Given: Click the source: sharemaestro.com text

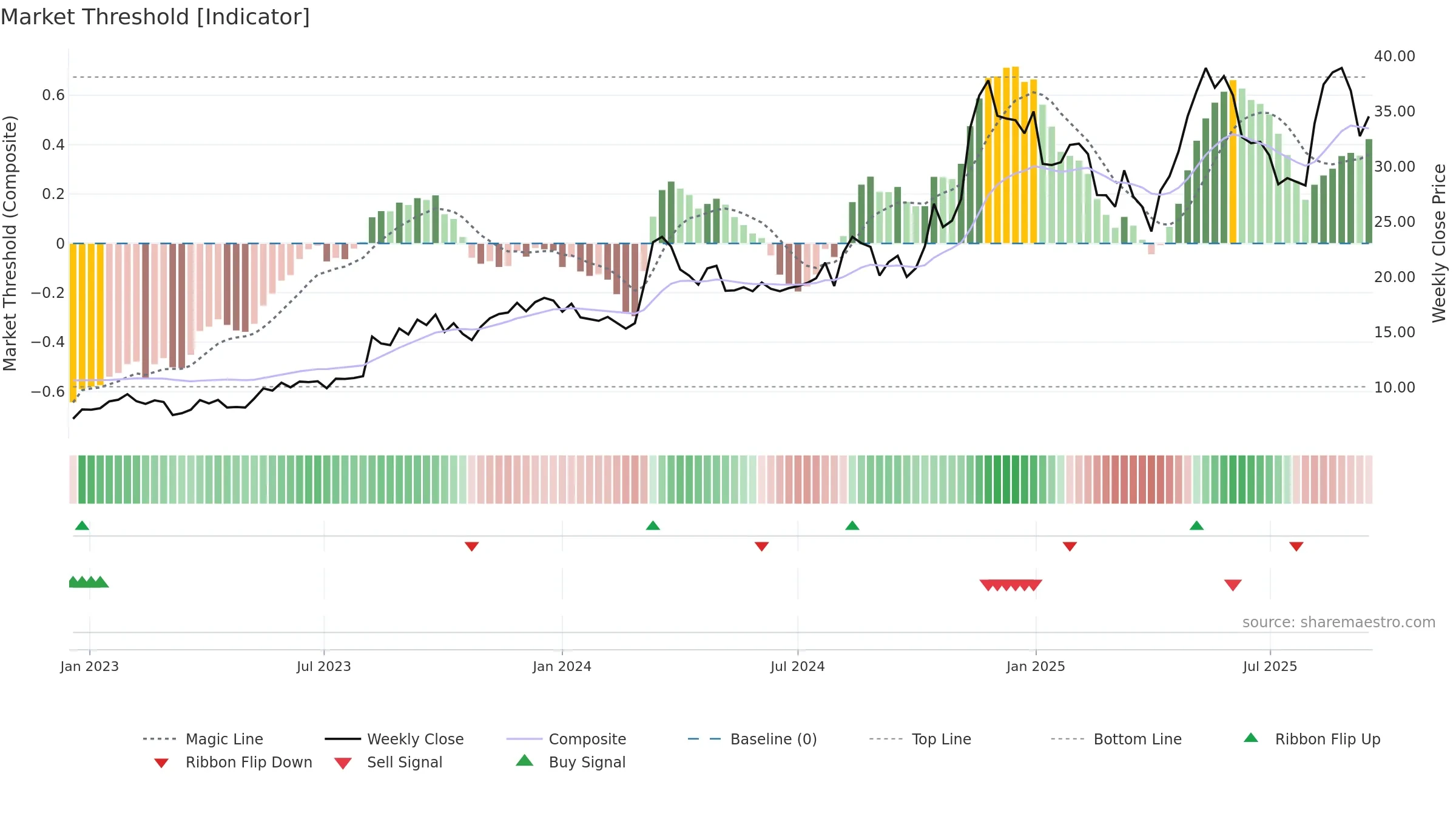Looking at the screenshot, I should click(1339, 622).
